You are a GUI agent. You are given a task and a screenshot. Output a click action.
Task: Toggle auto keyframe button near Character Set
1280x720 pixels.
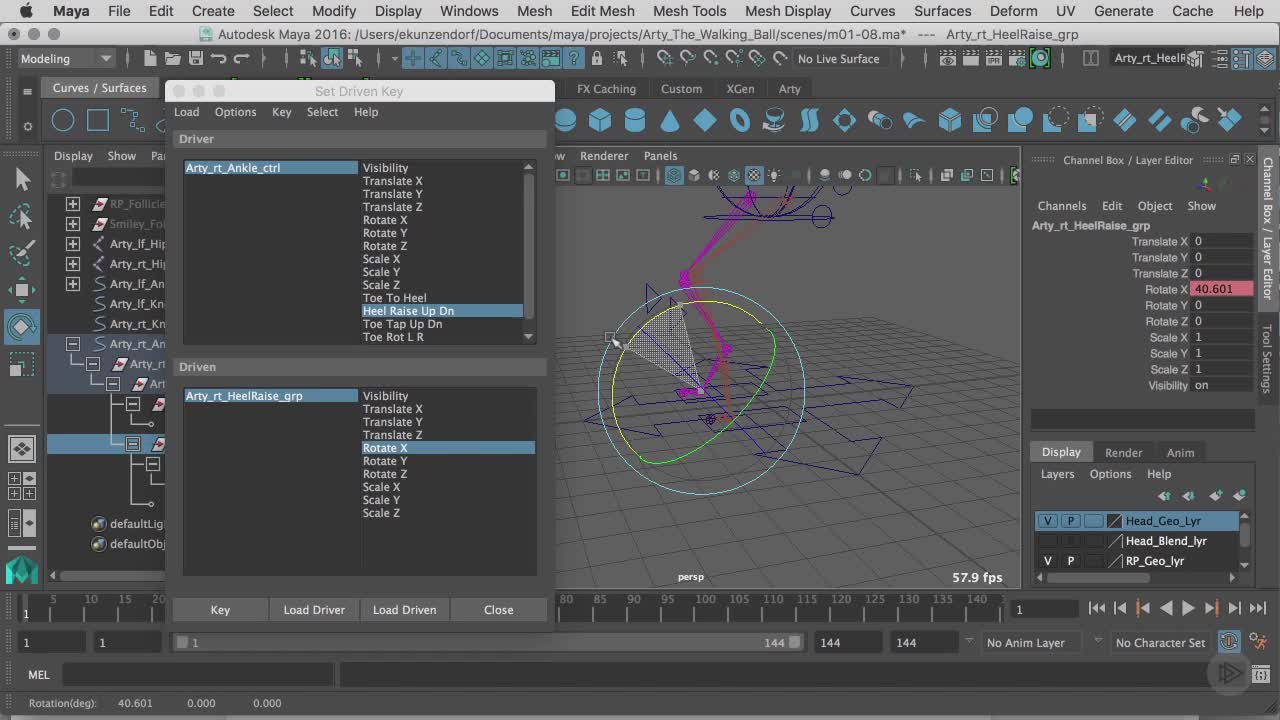[x=1229, y=642]
